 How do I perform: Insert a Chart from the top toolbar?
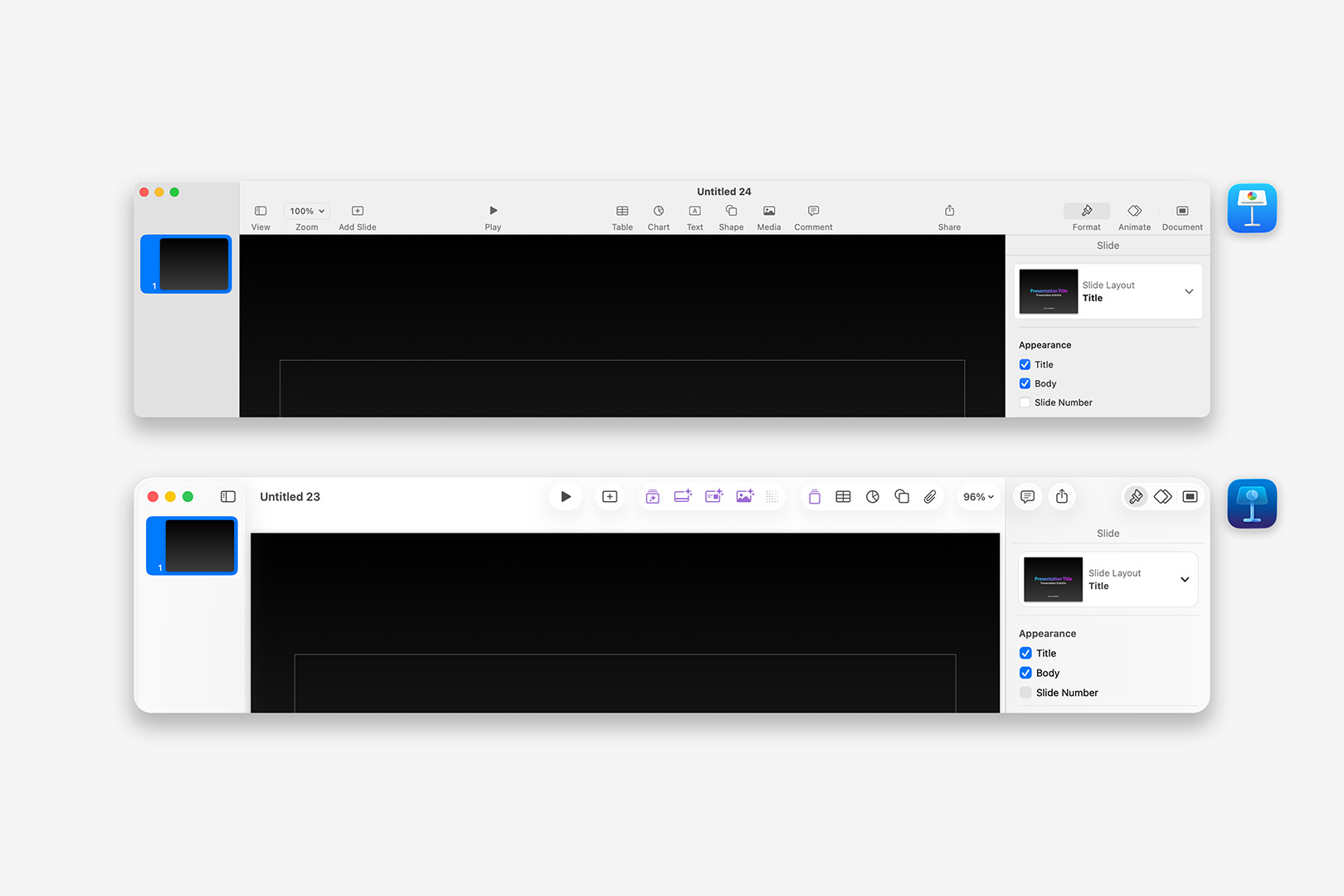tap(658, 216)
